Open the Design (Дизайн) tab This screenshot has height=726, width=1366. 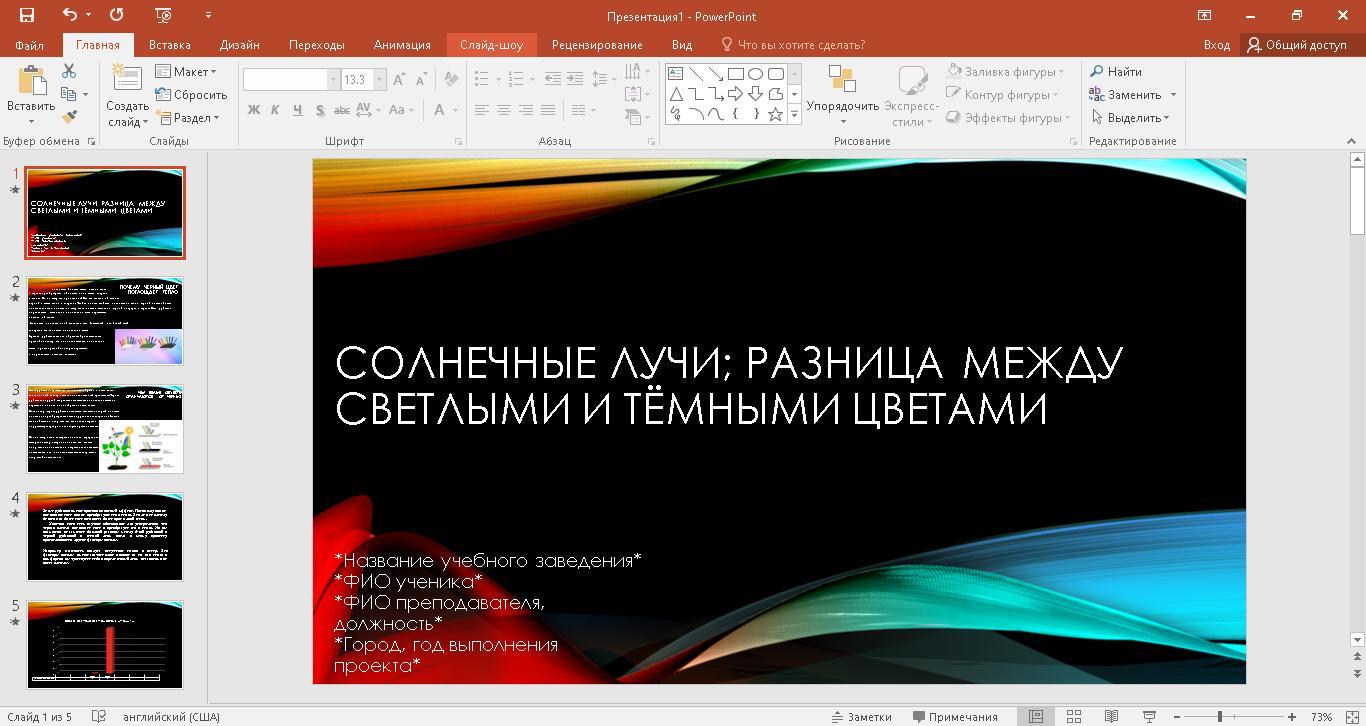pos(239,45)
